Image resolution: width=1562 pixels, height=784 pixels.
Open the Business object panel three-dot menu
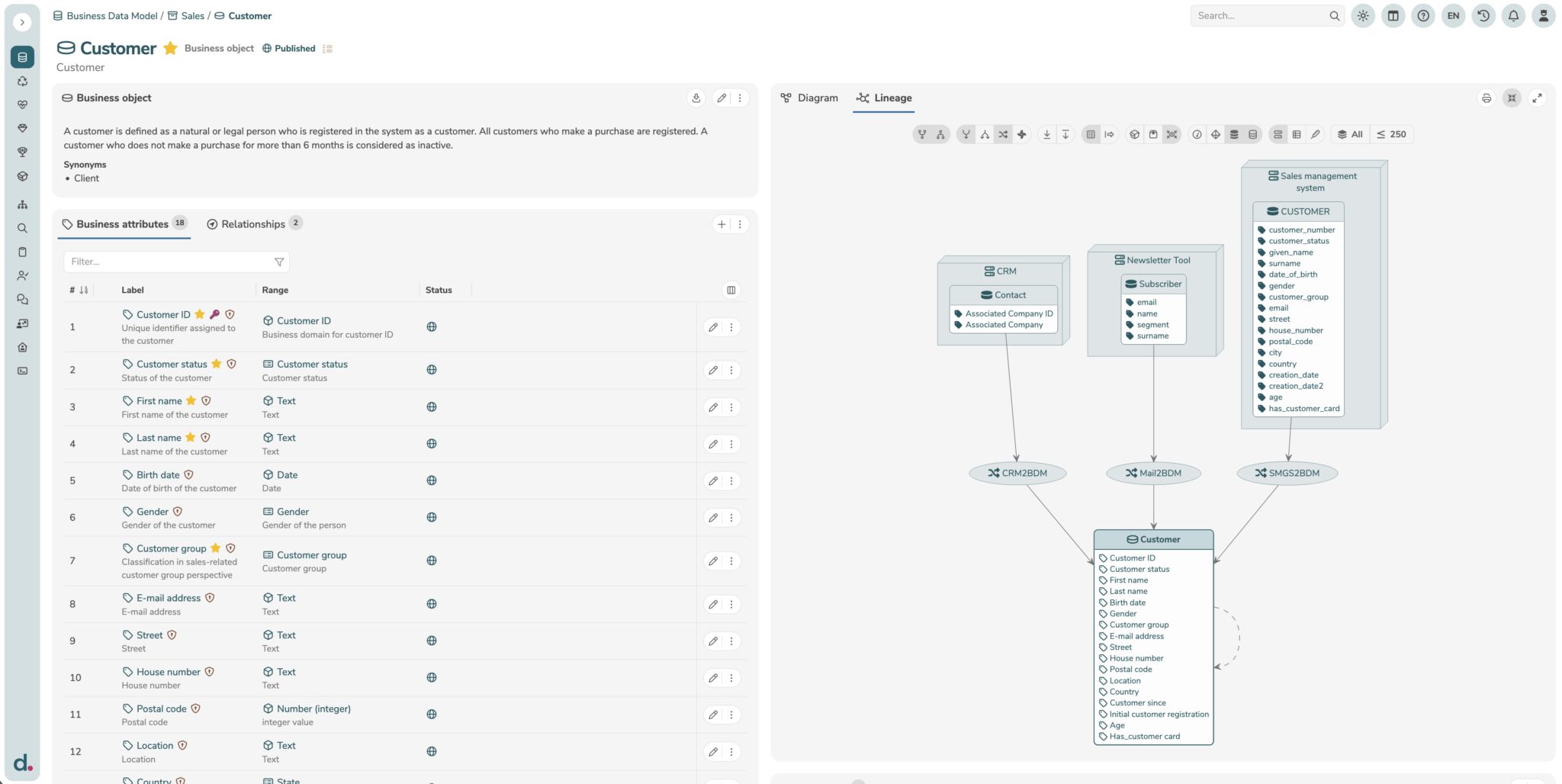click(740, 98)
